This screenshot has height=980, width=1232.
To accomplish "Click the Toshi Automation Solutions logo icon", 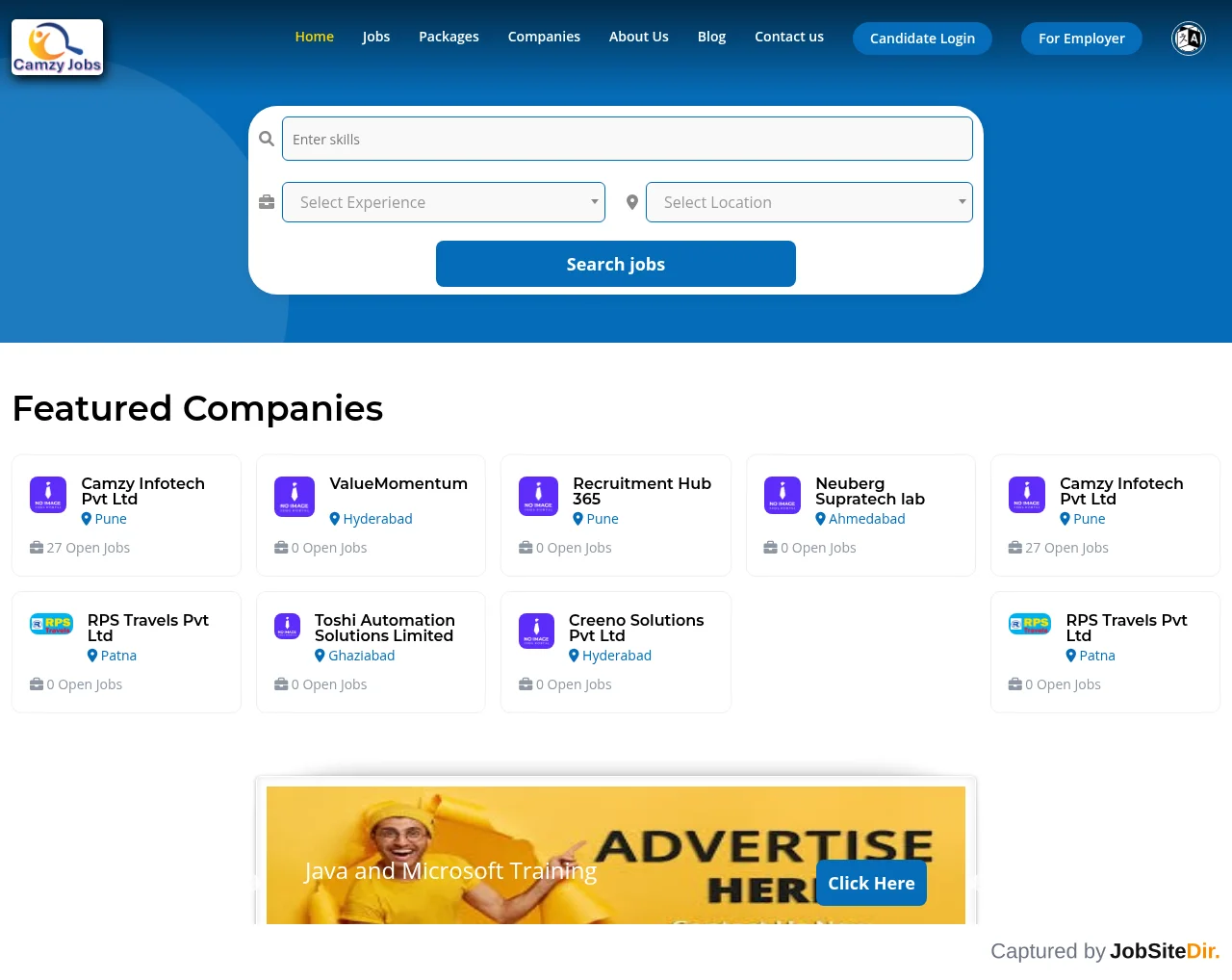I will coord(287,626).
